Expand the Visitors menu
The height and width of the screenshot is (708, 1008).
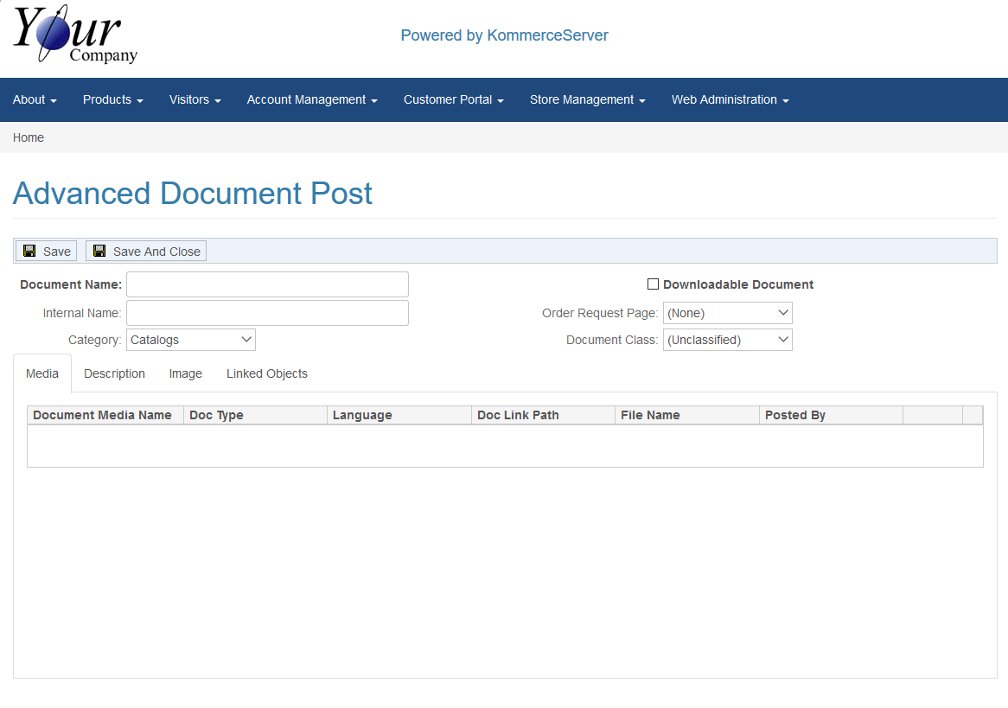[195, 100]
